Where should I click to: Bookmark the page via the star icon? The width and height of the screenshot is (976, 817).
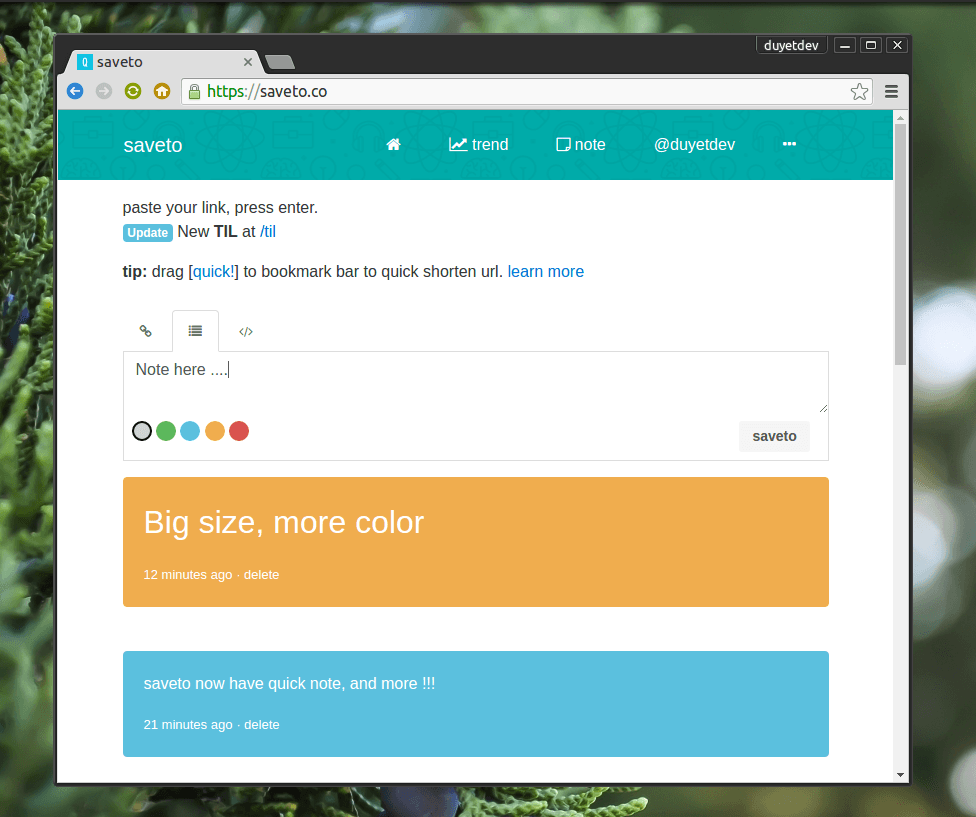(x=859, y=91)
